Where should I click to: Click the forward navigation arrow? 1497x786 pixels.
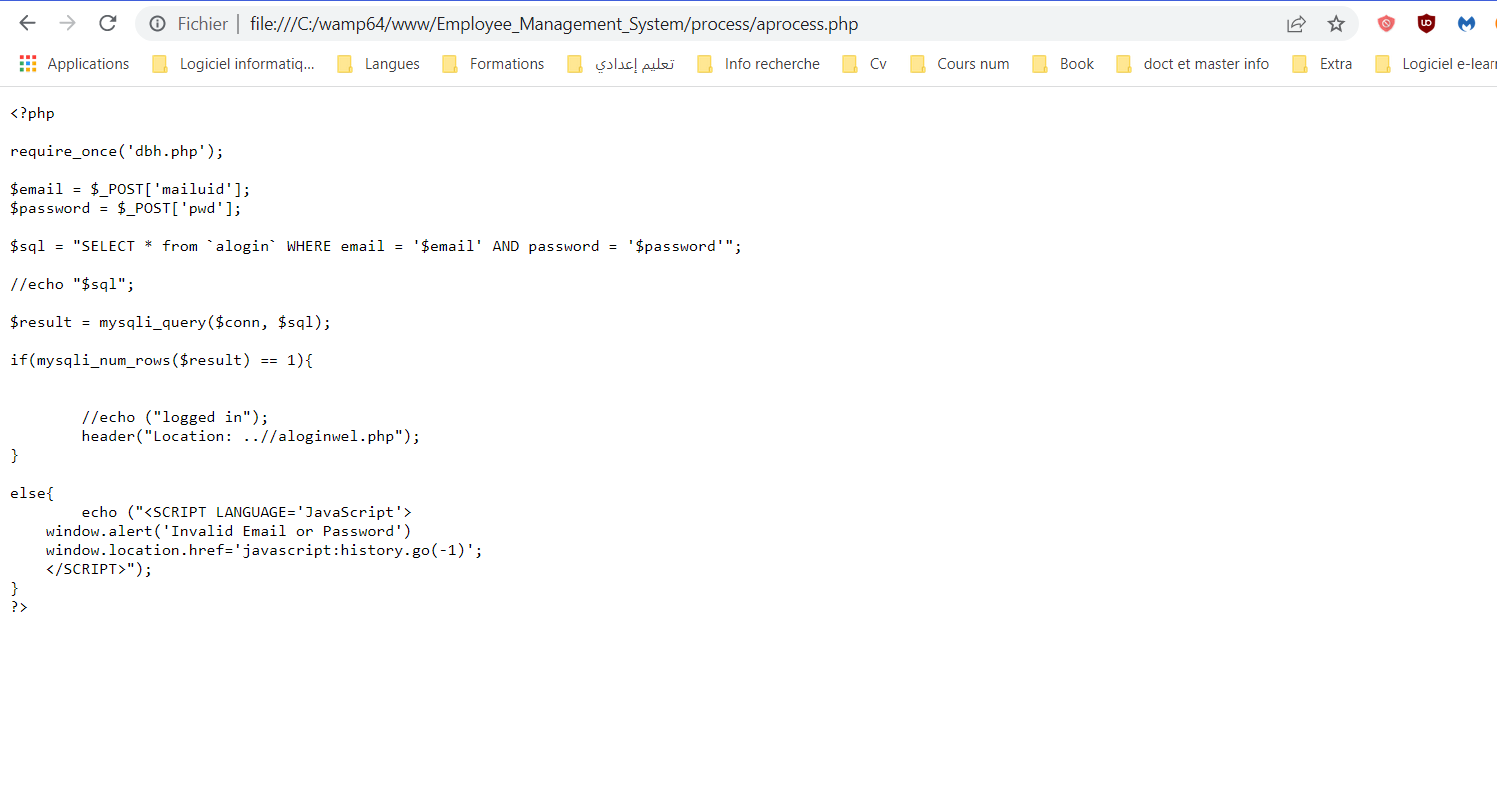pos(67,23)
